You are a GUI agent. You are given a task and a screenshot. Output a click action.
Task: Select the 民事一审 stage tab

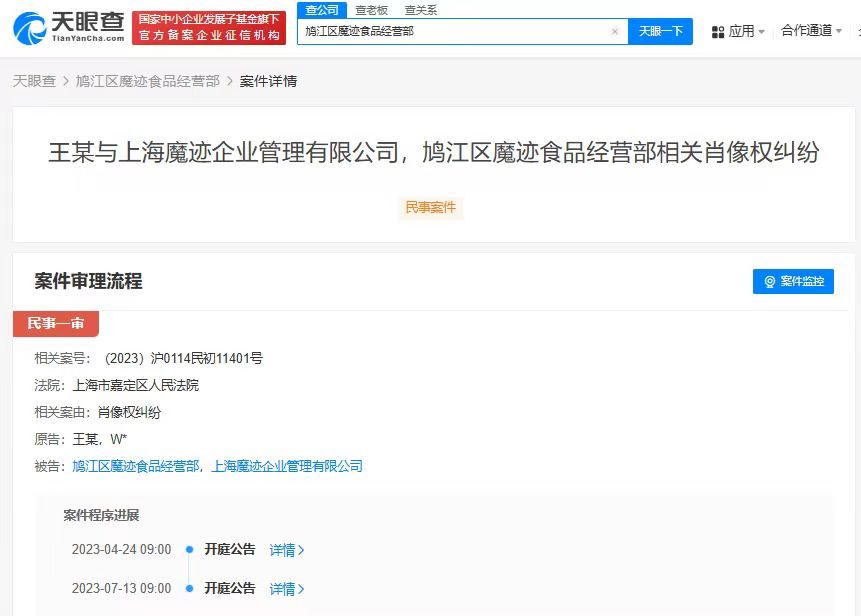[56, 324]
